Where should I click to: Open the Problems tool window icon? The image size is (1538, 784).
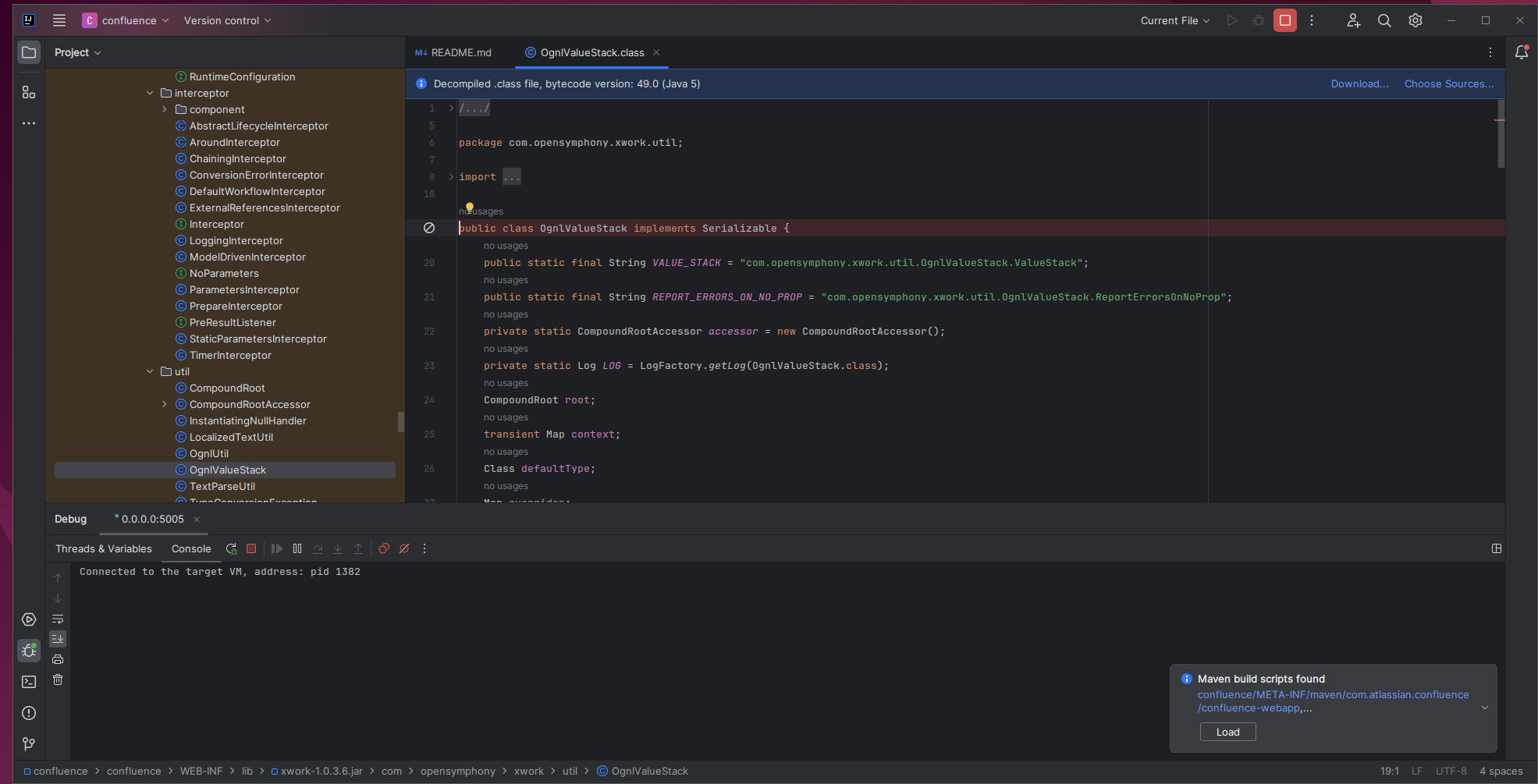tap(29, 713)
